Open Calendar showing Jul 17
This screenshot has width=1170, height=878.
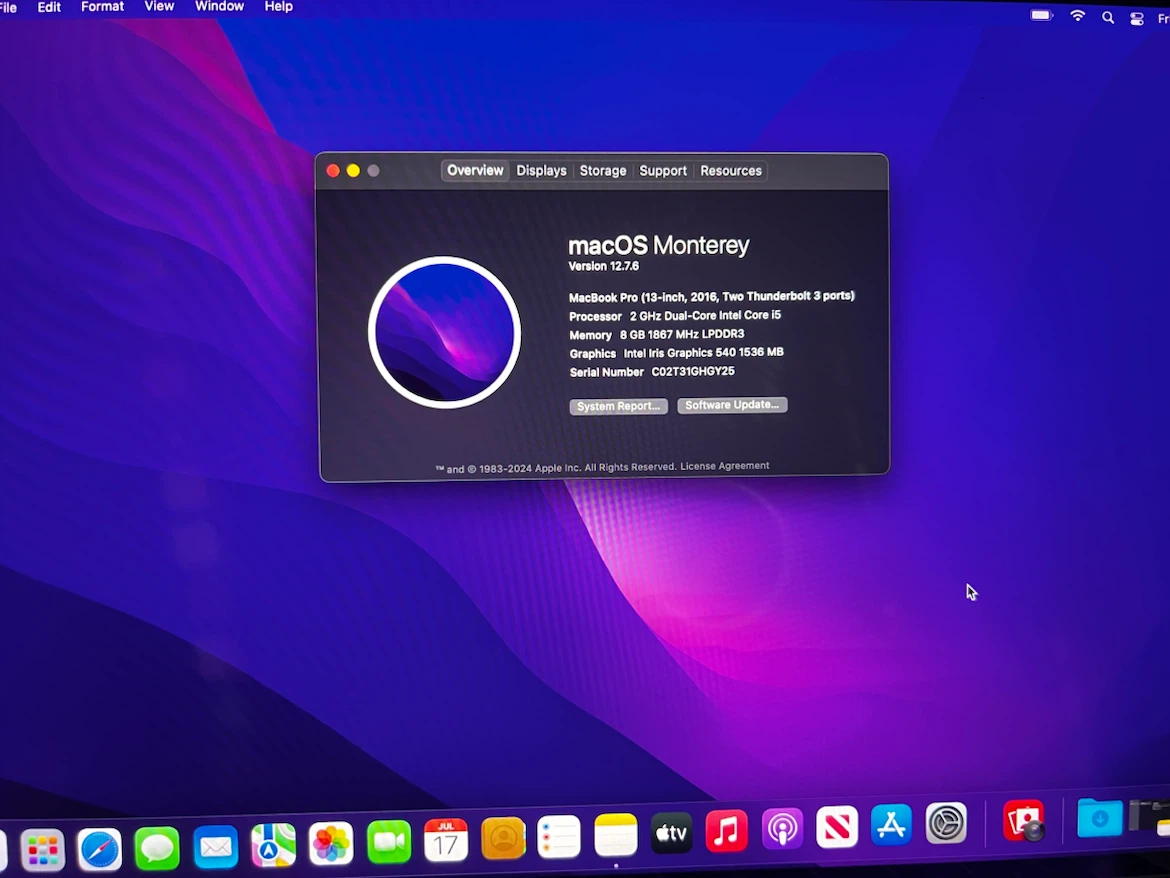(x=445, y=840)
